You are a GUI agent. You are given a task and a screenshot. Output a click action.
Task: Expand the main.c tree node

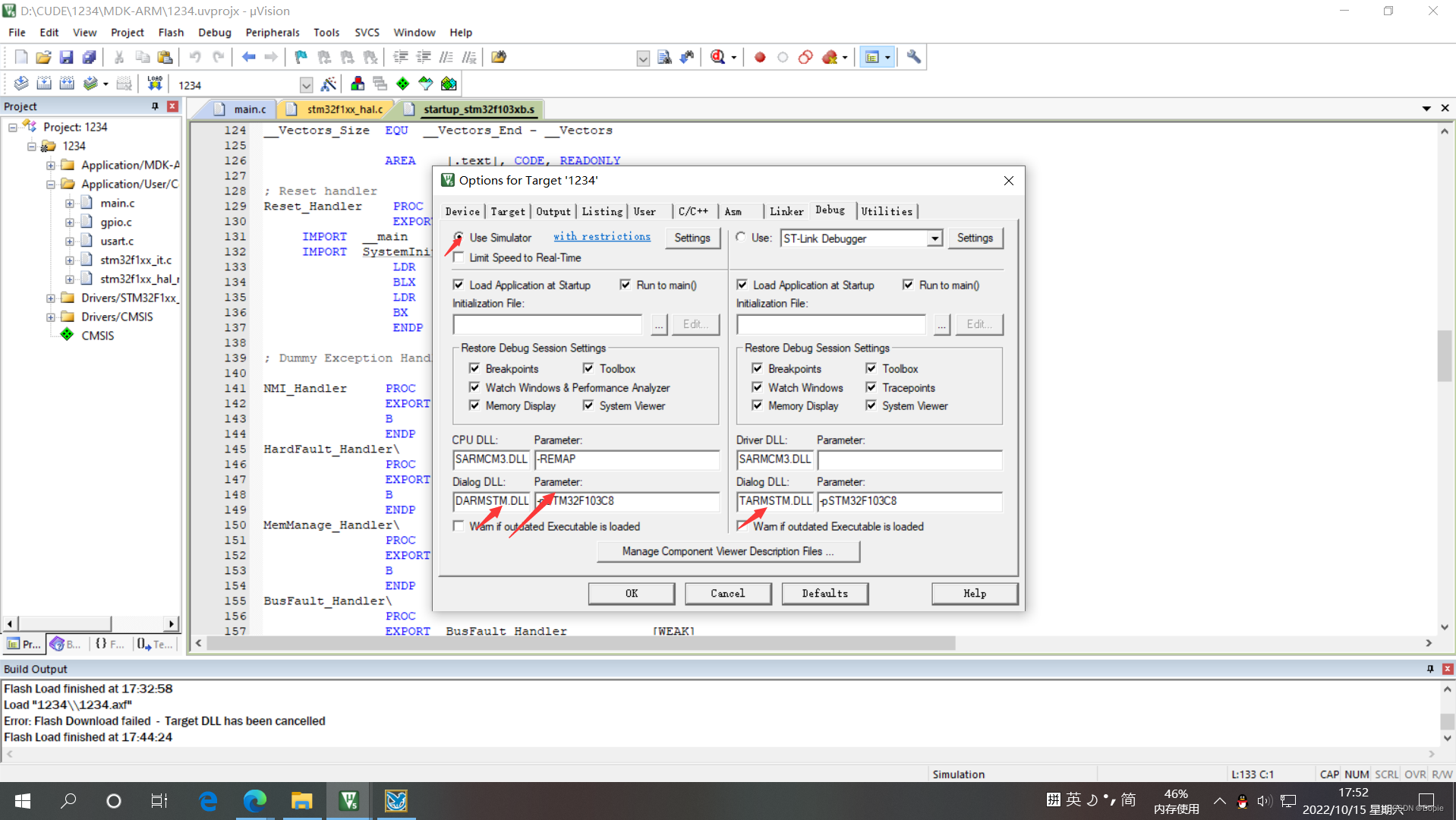click(x=70, y=203)
